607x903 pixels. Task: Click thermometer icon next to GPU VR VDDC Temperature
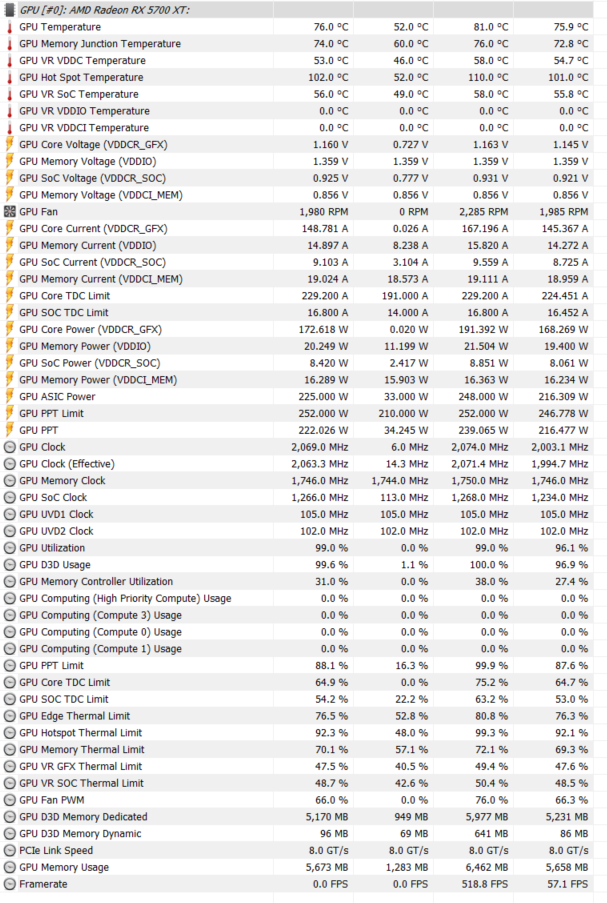(x=9, y=60)
